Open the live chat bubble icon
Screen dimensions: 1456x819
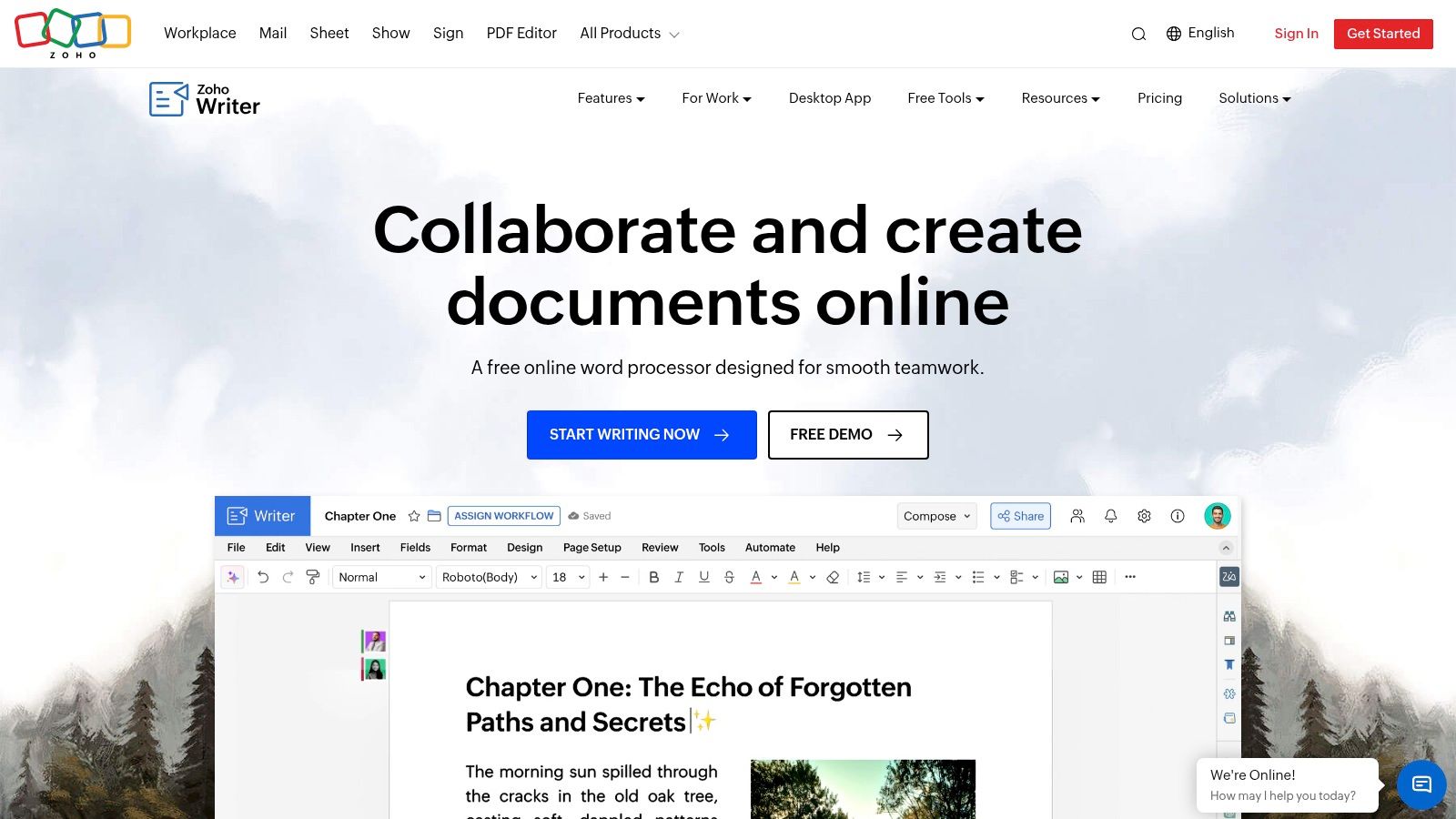(1421, 784)
